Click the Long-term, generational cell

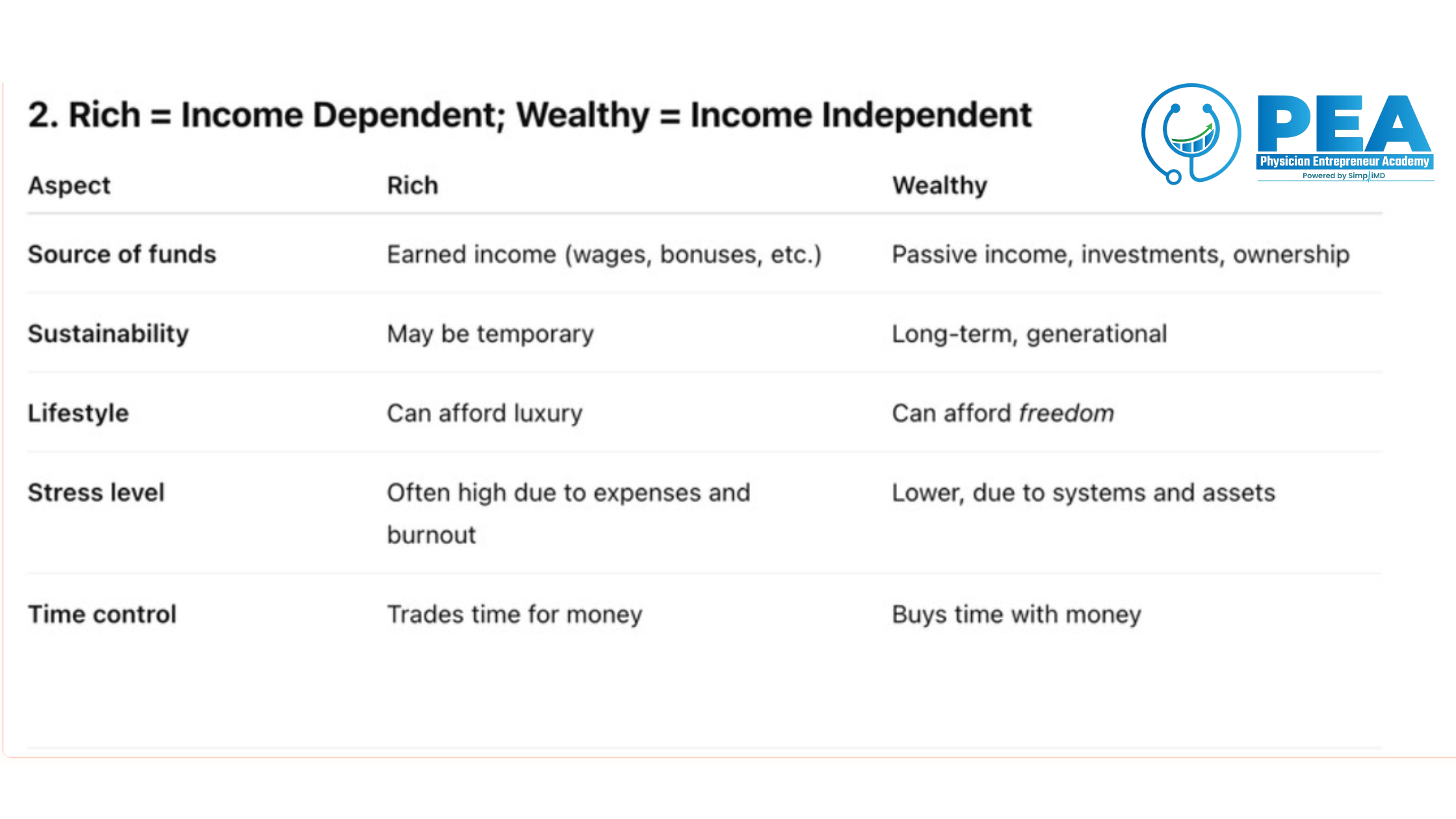[x=1030, y=334]
